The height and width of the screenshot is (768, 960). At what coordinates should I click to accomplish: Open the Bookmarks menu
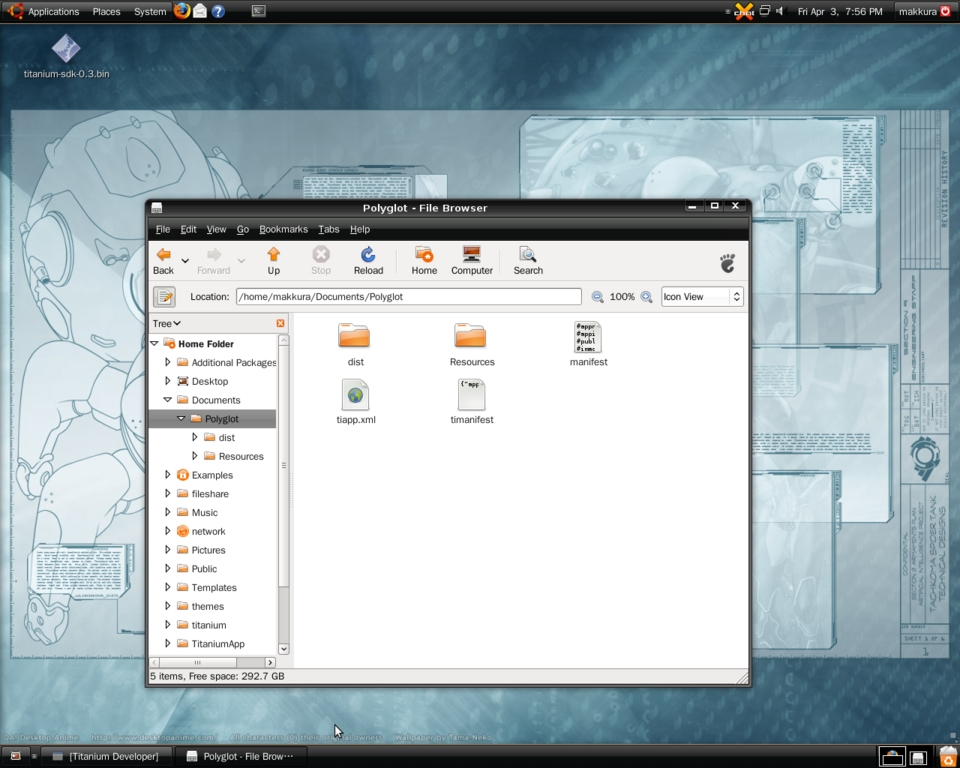(283, 229)
